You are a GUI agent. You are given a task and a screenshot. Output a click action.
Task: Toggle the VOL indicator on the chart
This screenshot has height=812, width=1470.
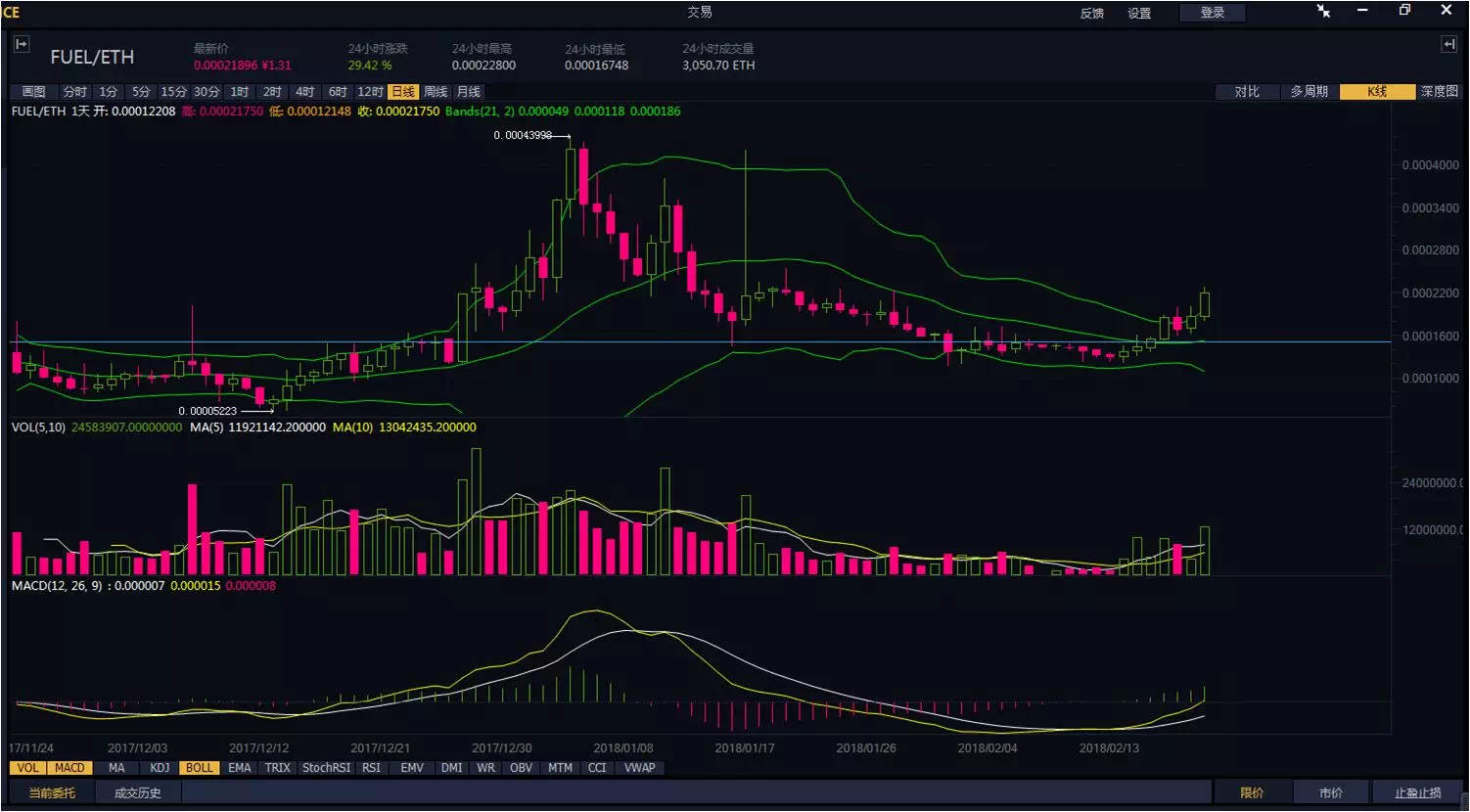pos(28,768)
